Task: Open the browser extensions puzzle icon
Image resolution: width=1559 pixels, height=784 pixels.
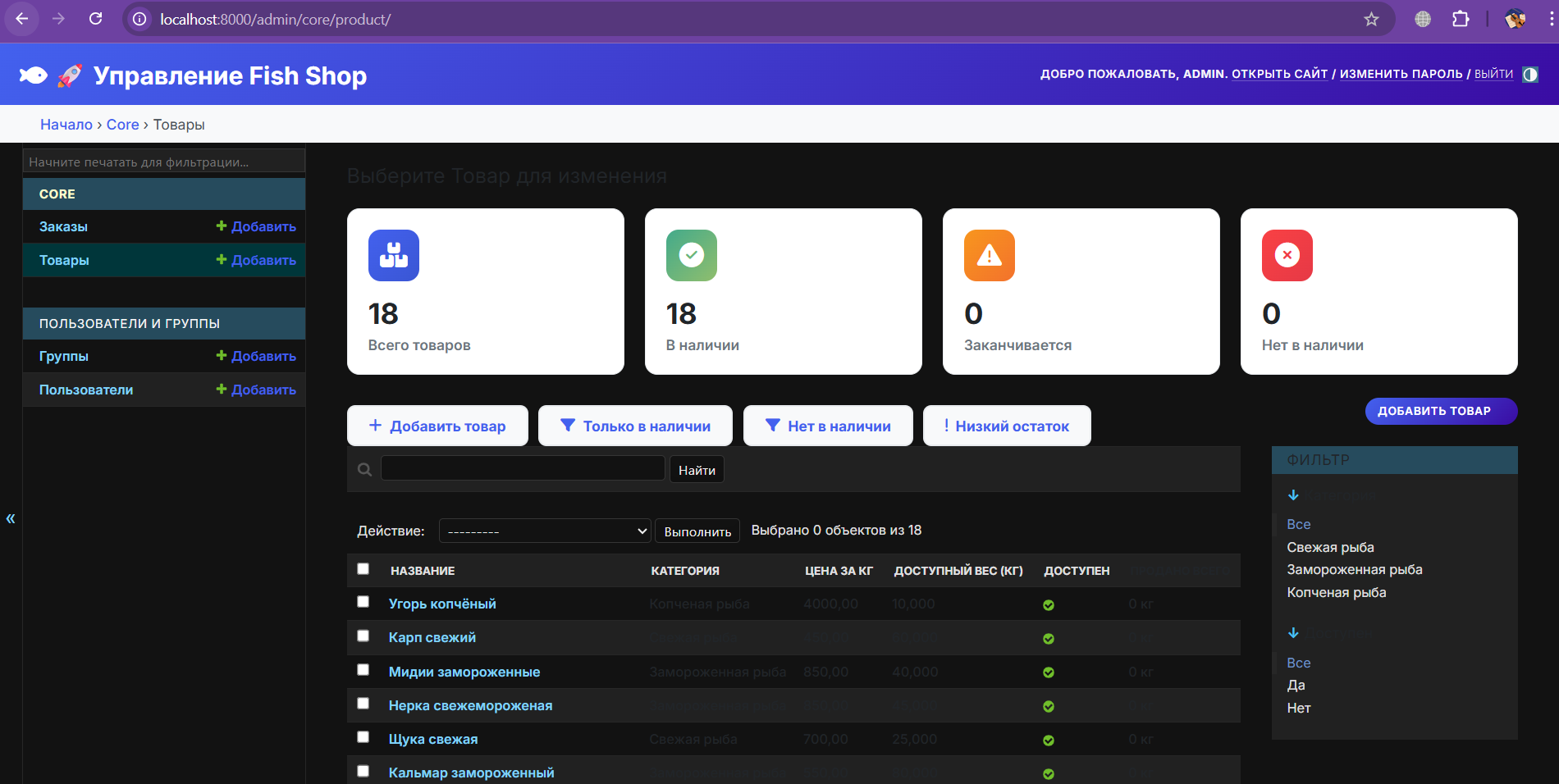Action: pyautogui.click(x=1461, y=19)
